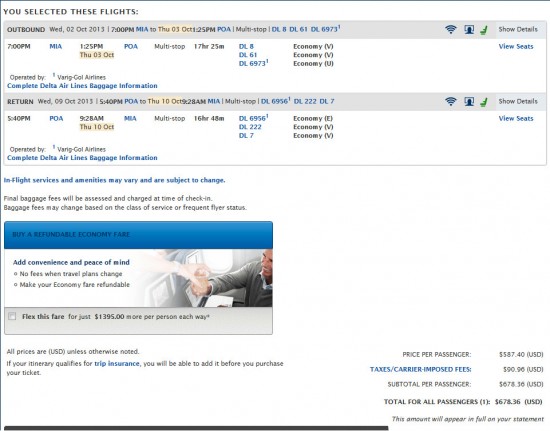This screenshot has width=550, height=431.
Task: Click the Wi-Fi icon in return row
Action: (451, 101)
